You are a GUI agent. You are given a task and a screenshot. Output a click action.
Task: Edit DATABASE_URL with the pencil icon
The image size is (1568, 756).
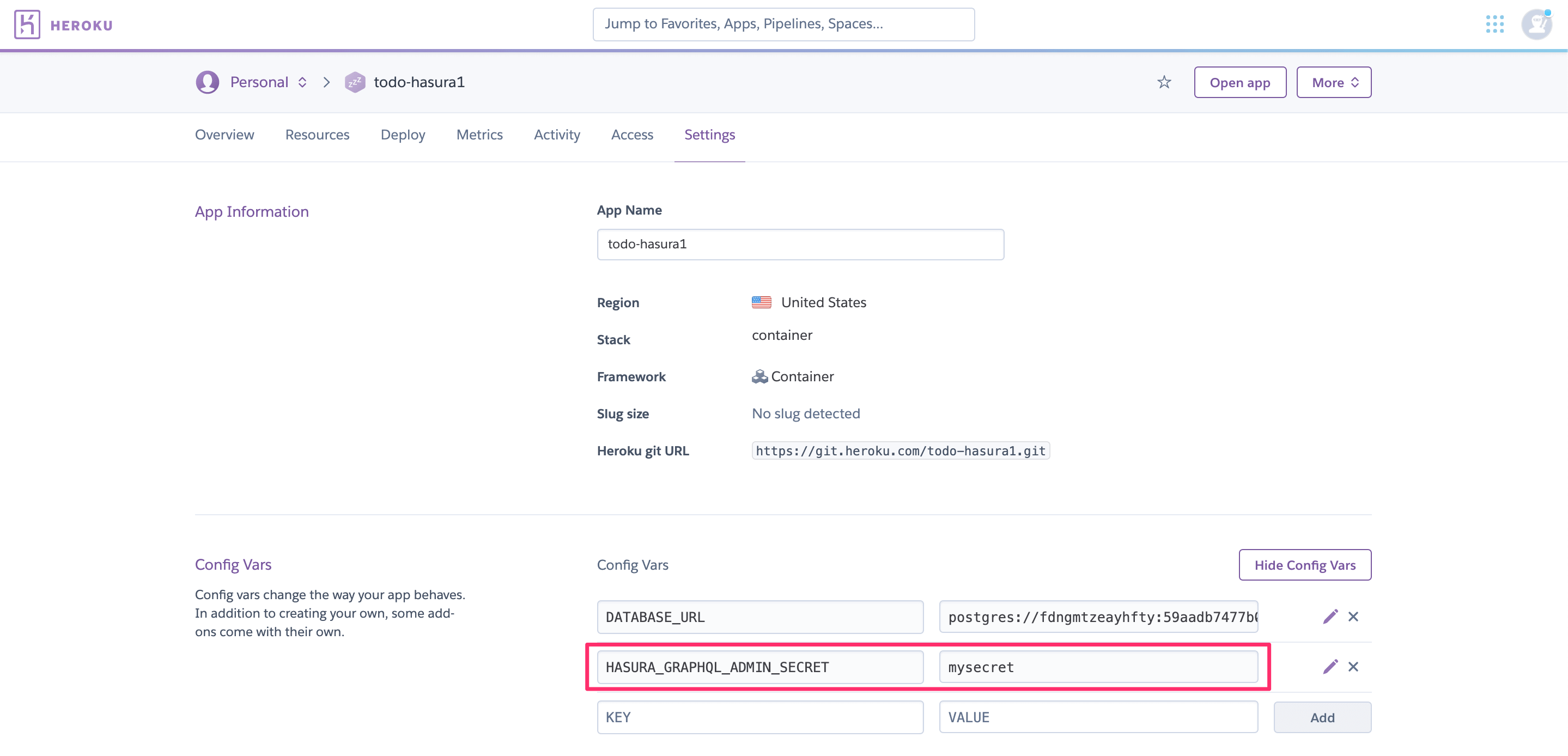tap(1330, 617)
